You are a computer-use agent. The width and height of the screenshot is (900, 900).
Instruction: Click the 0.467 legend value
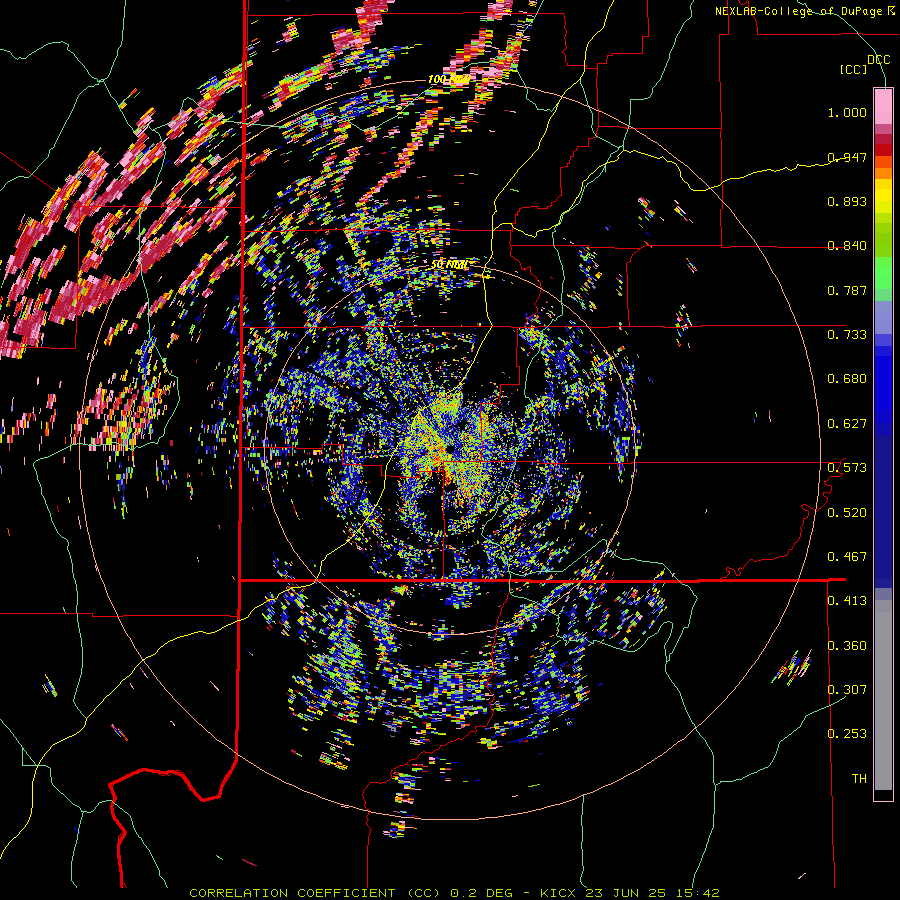click(x=847, y=557)
